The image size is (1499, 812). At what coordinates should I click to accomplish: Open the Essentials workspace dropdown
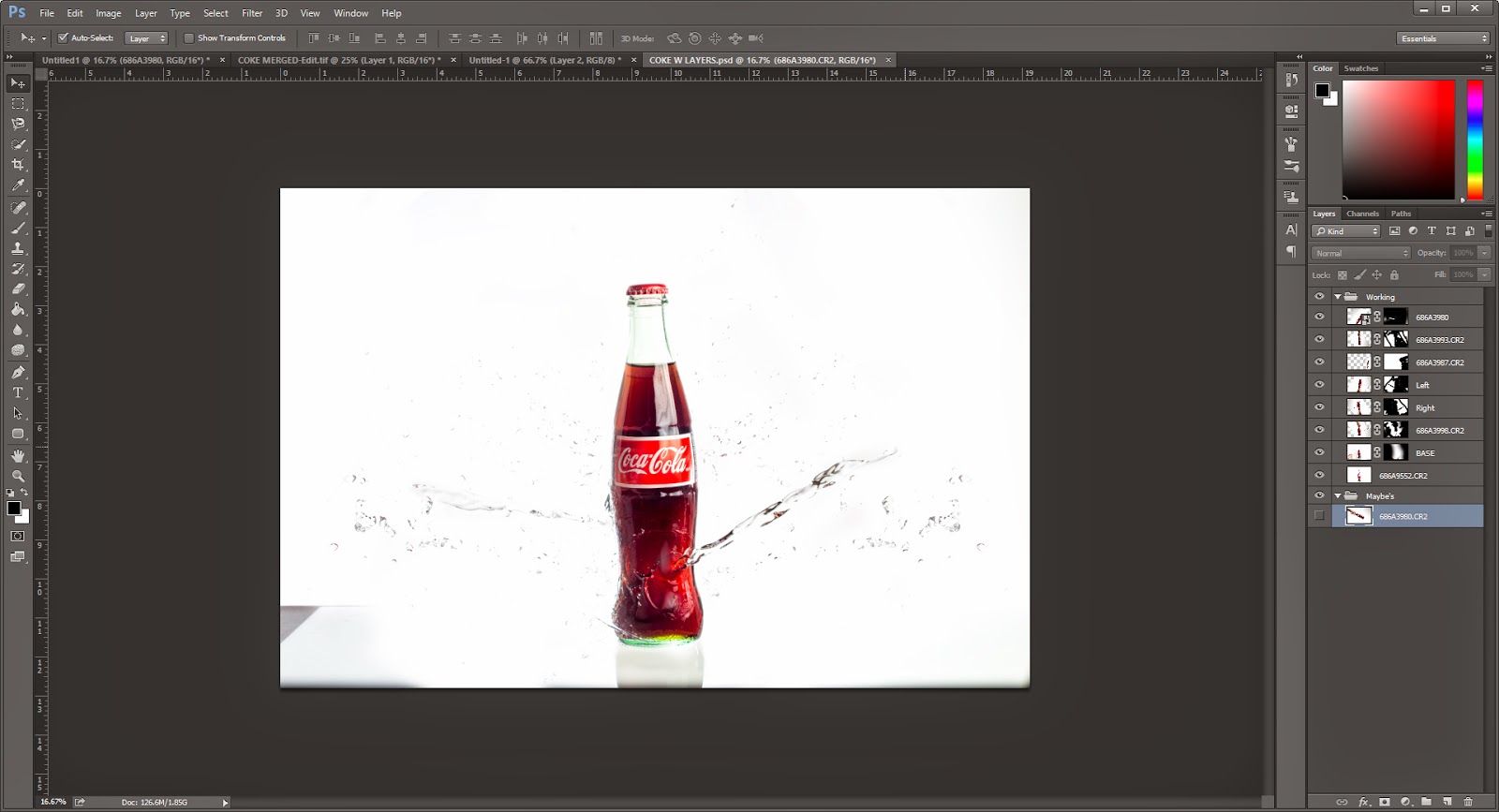(x=1443, y=38)
